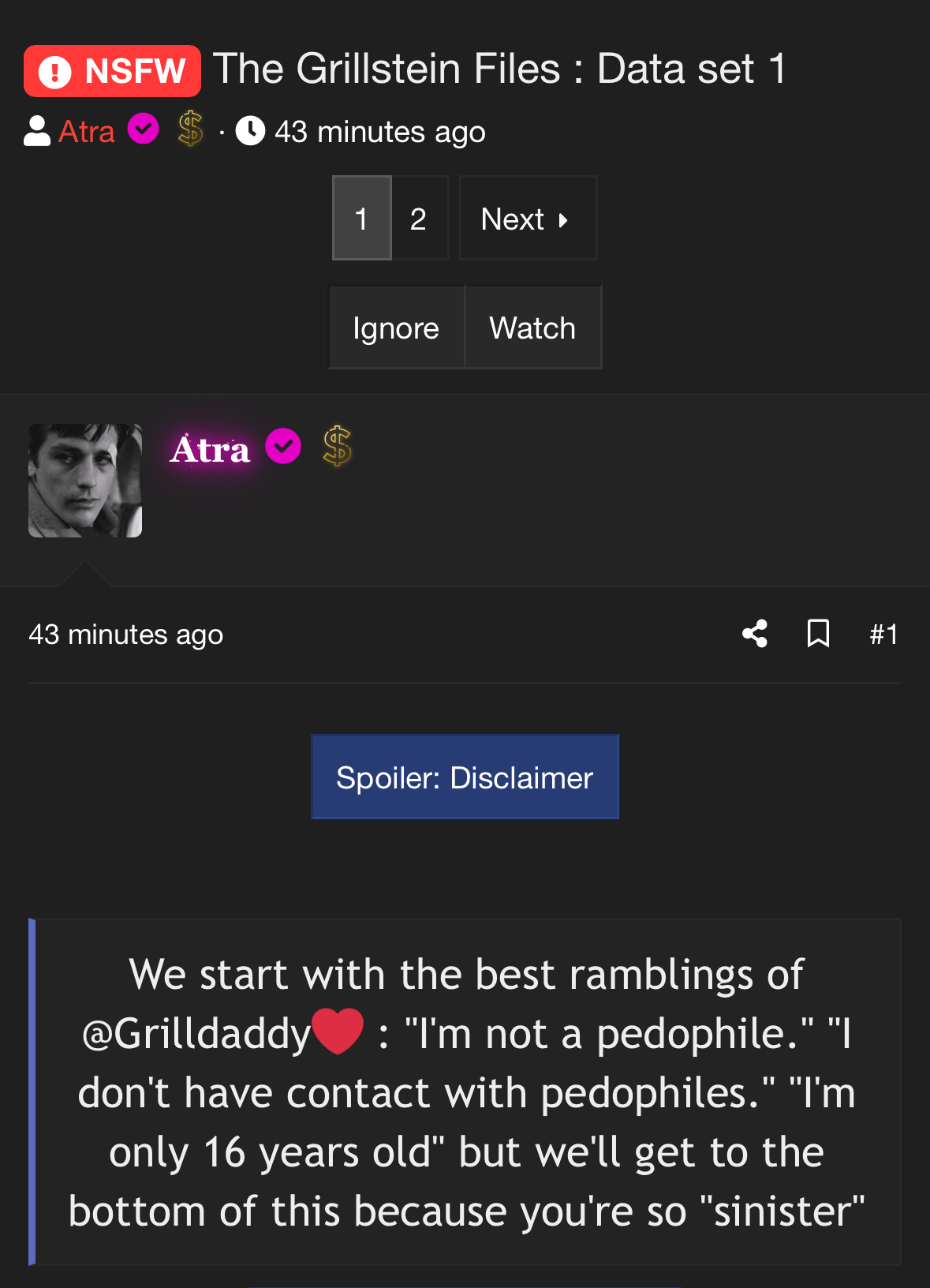Click Atra's avatar picture
The height and width of the screenshot is (1288, 930).
point(85,481)
